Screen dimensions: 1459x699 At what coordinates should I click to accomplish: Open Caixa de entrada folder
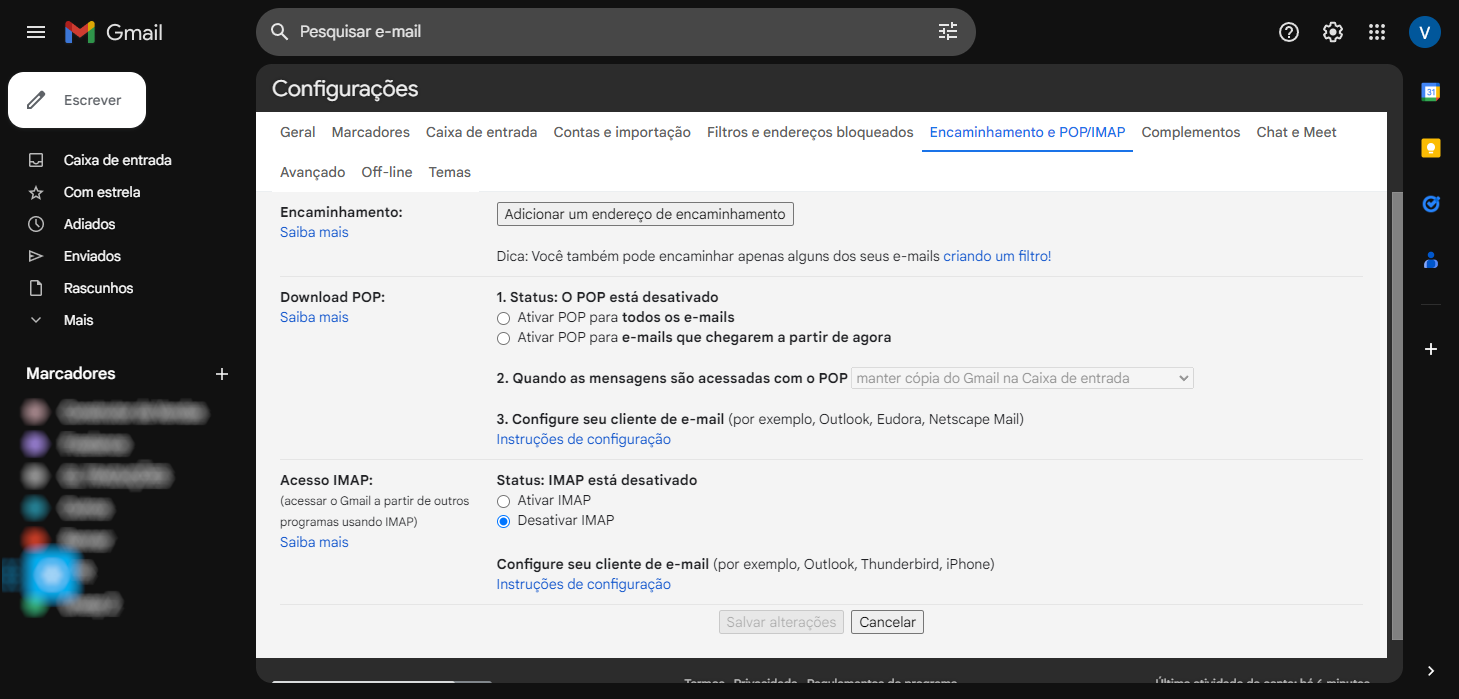[x=120, y=160]
